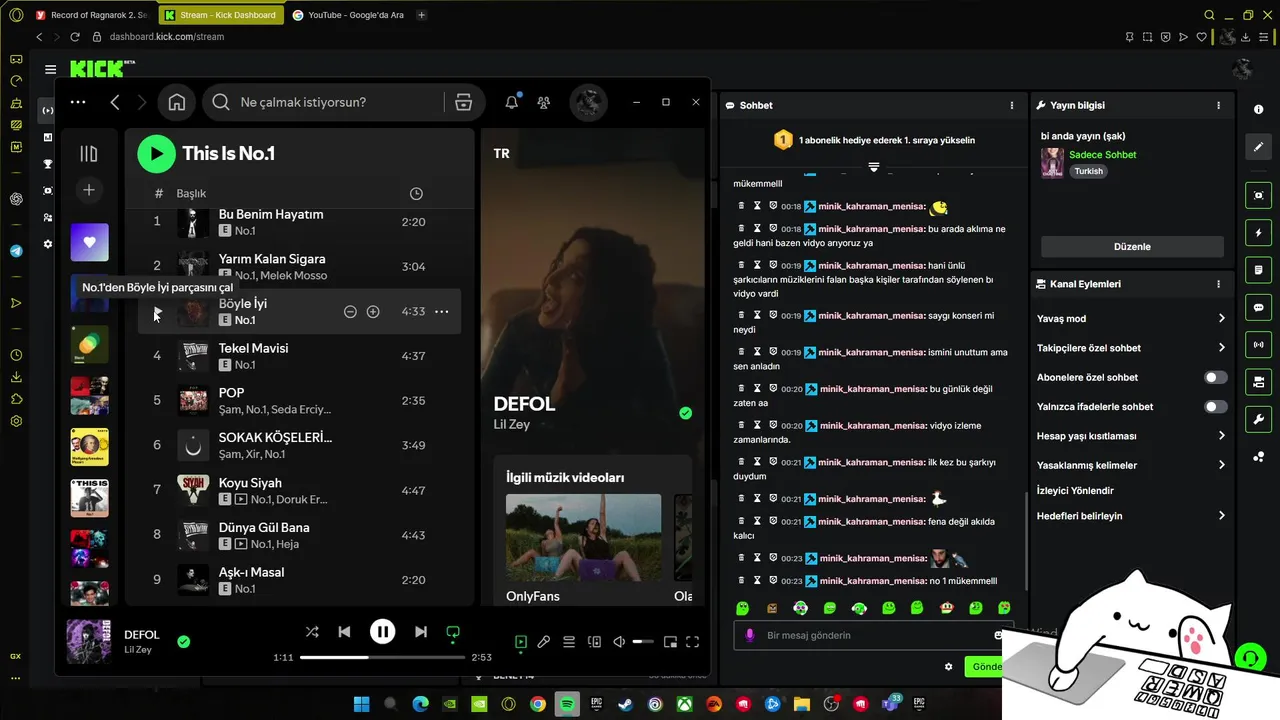Sort track list by duration clock icon
This screenshot has width=1280, height=720.
[416, 193]
